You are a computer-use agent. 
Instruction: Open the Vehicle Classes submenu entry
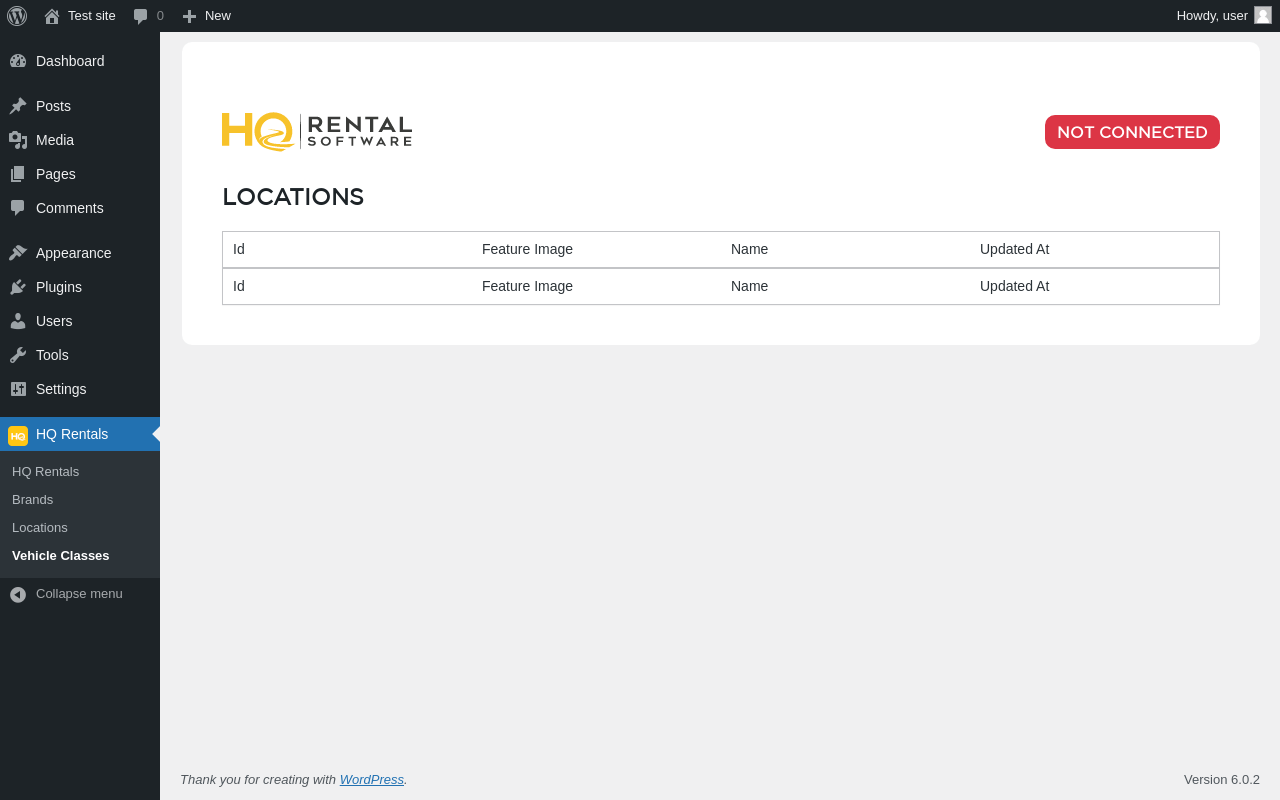coord(61,556)
